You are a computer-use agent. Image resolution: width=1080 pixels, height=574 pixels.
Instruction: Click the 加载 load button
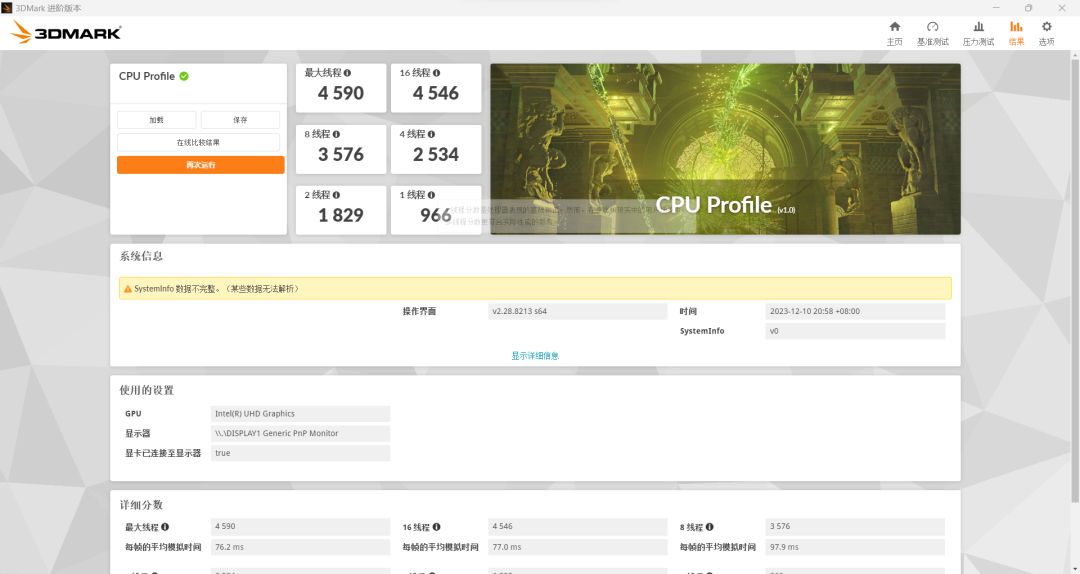(x=156, y=120)
